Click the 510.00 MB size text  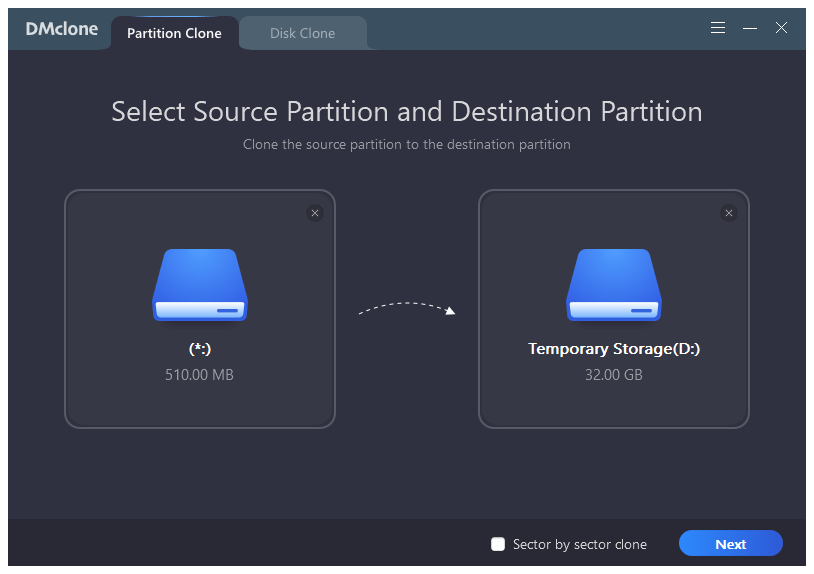tap(199, 375)
